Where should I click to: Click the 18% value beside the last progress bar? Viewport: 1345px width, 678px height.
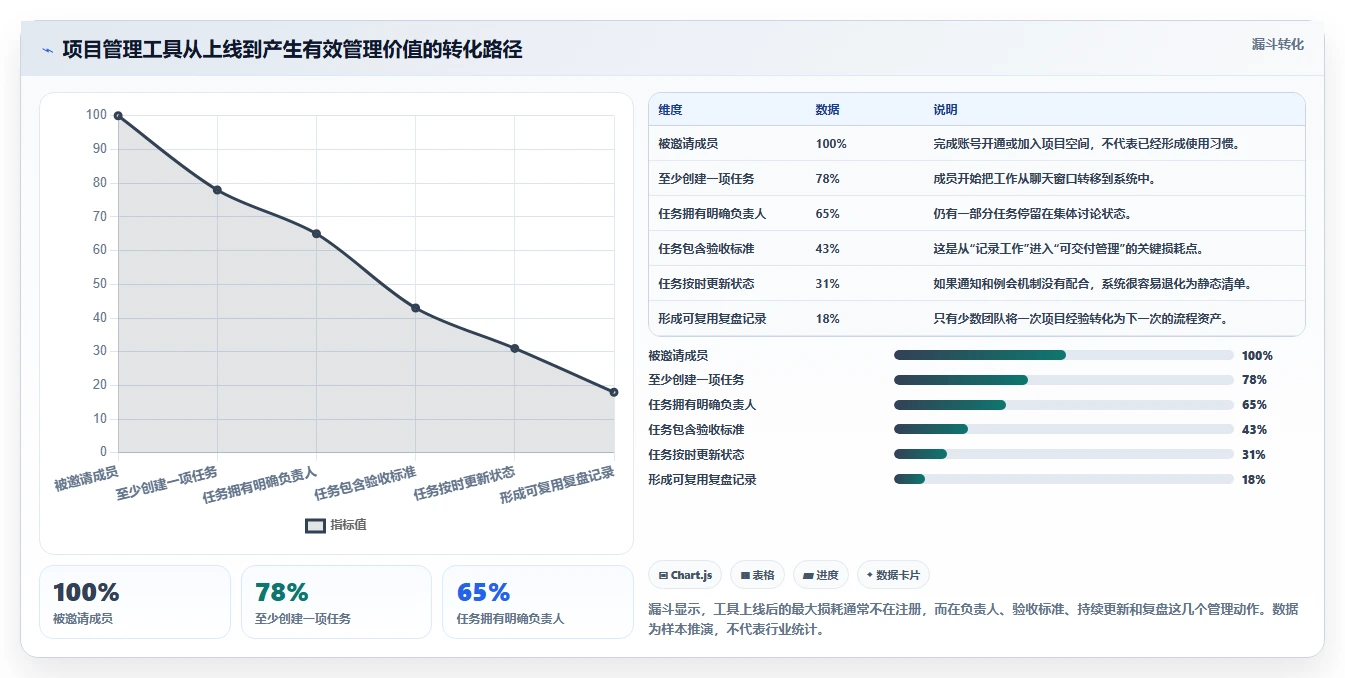1254,480
